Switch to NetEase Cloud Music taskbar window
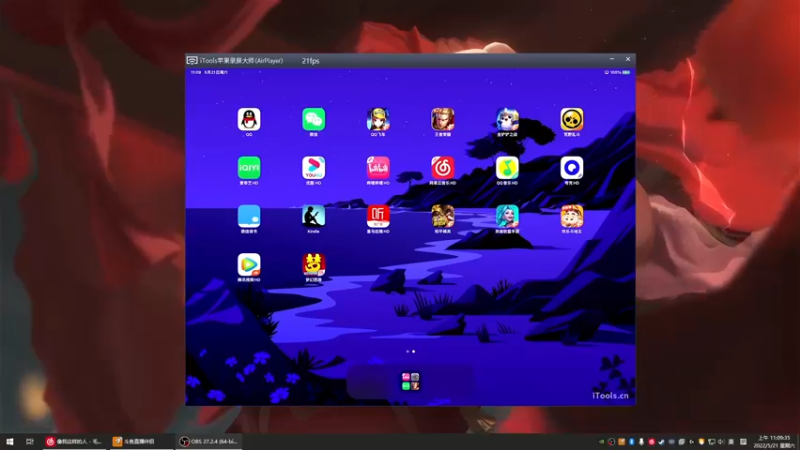 pos(74,441)
